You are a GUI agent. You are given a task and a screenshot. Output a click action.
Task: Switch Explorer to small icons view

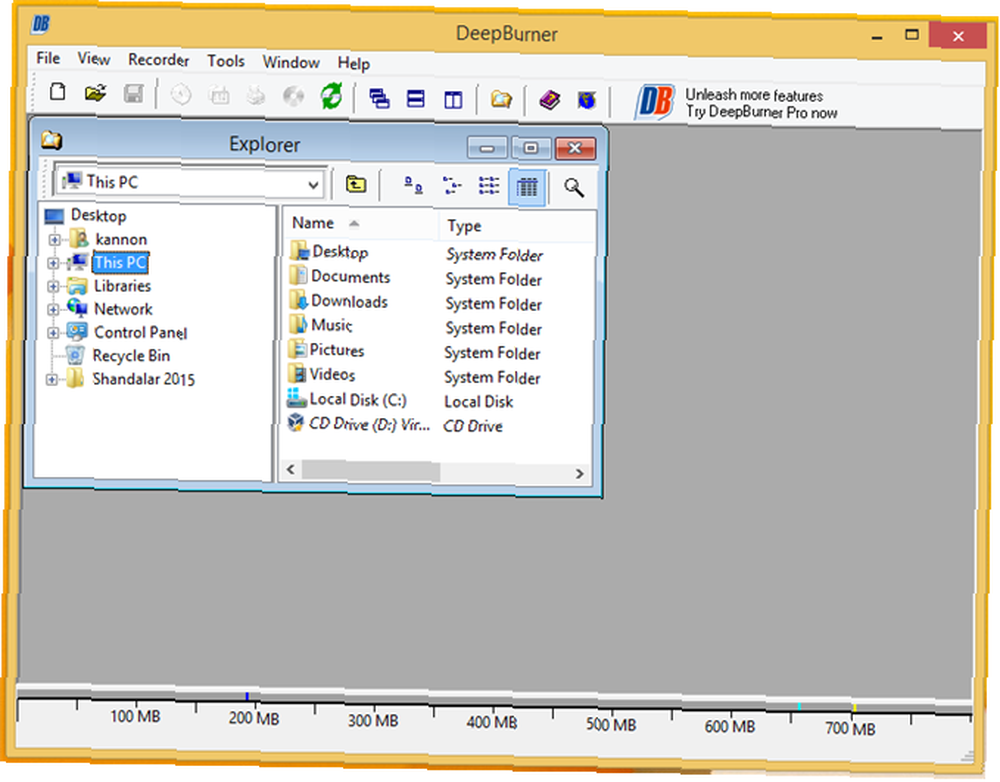[x=452, y=186]
